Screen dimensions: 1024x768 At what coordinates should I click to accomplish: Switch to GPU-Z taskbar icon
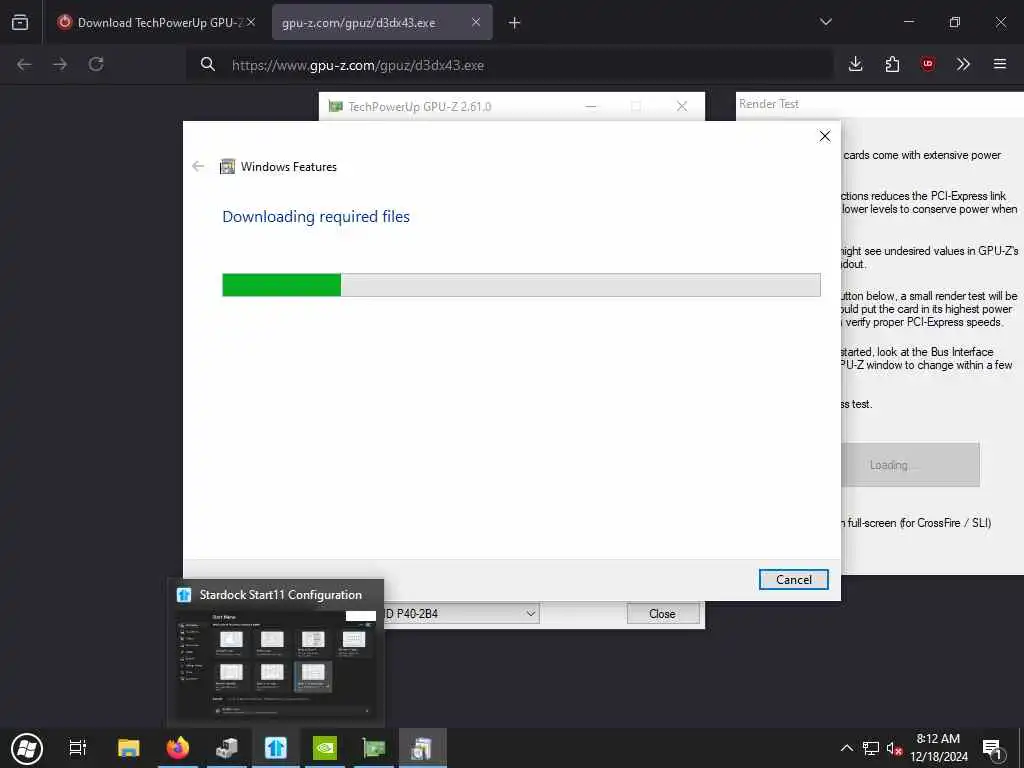[x=374, y=748]
